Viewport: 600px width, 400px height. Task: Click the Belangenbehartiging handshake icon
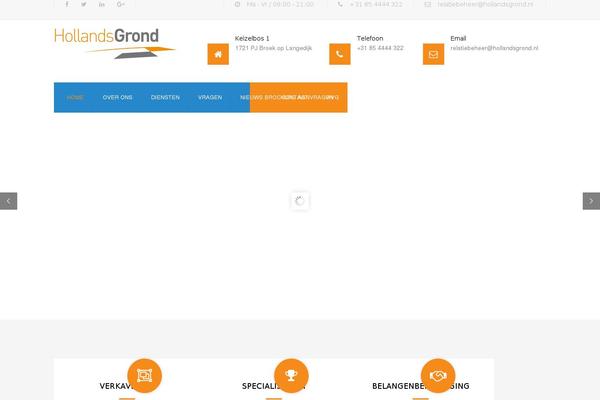pos(438,376)
